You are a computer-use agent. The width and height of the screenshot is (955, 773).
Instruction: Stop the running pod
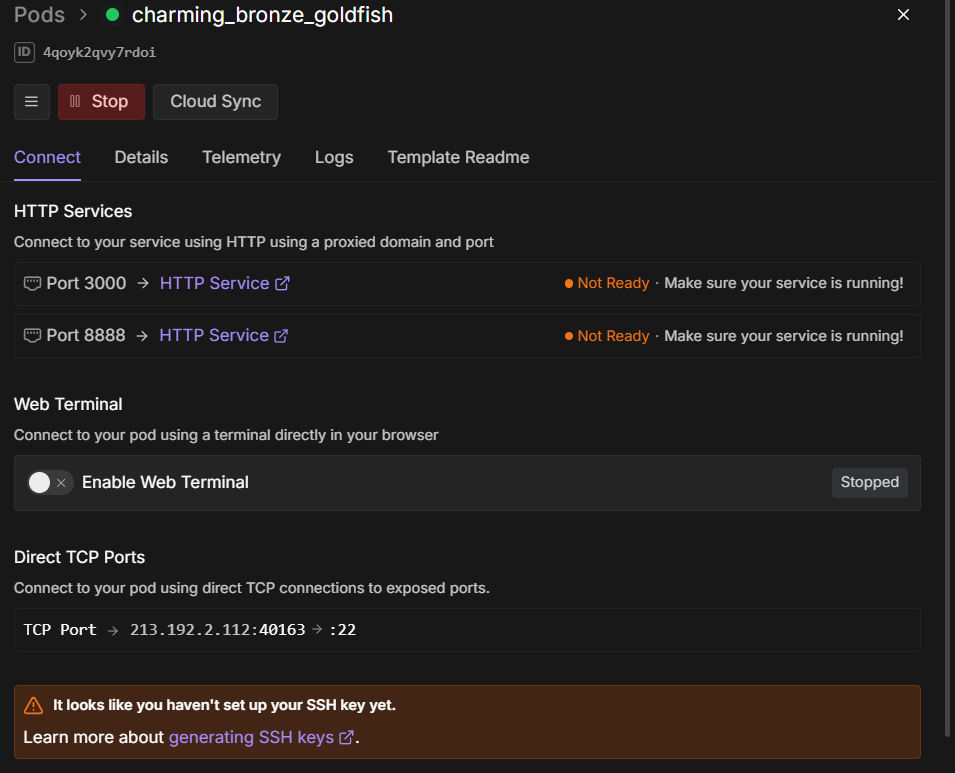[101, 102]
